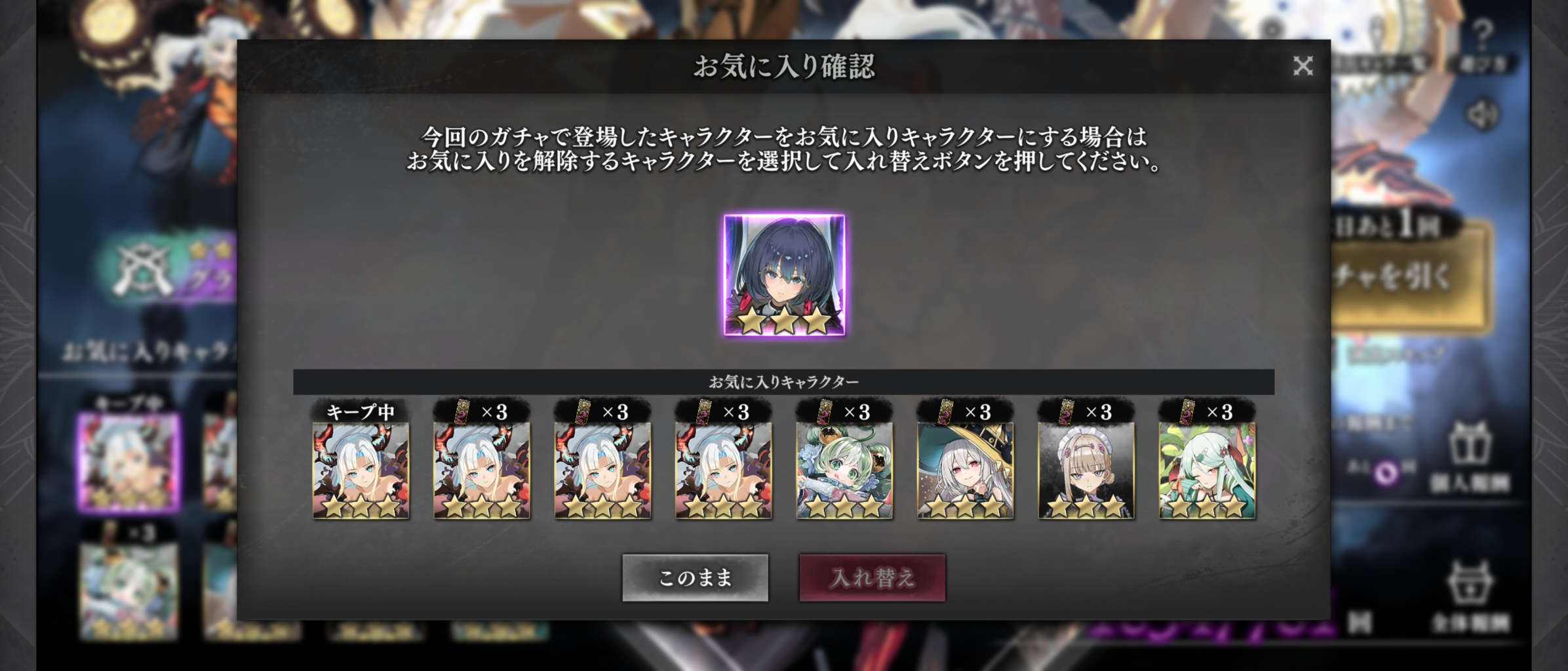Close the お気に入り確認 dialog with X

pyautogui.click(x=1303, y=66)
